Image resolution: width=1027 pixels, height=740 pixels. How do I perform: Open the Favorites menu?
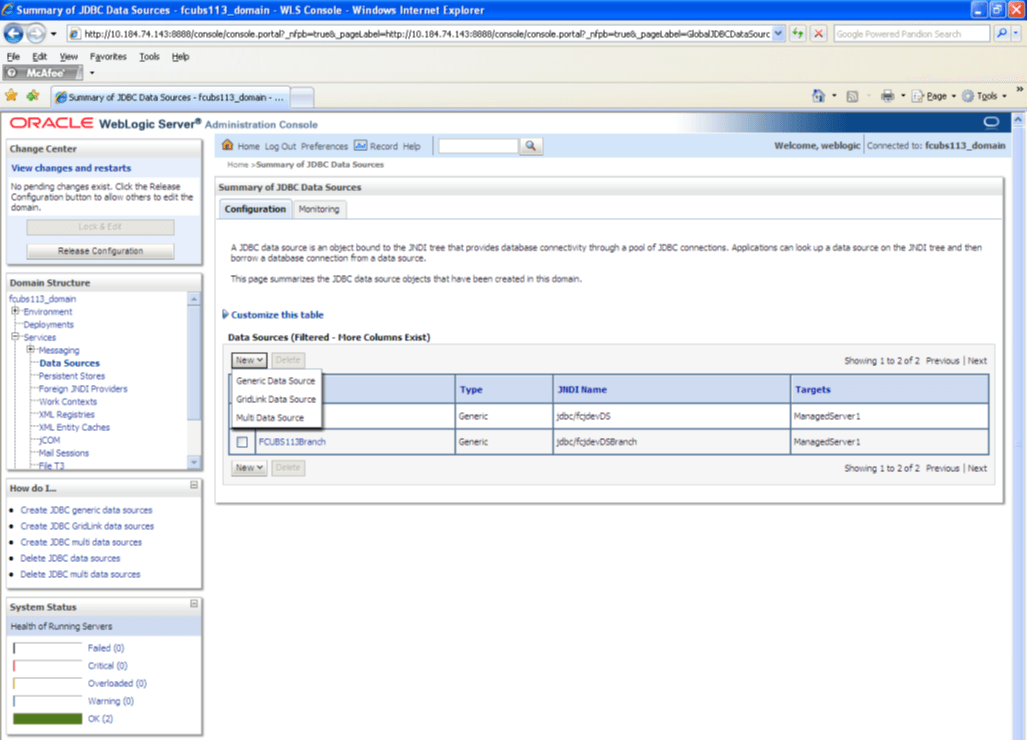point(108,56)
